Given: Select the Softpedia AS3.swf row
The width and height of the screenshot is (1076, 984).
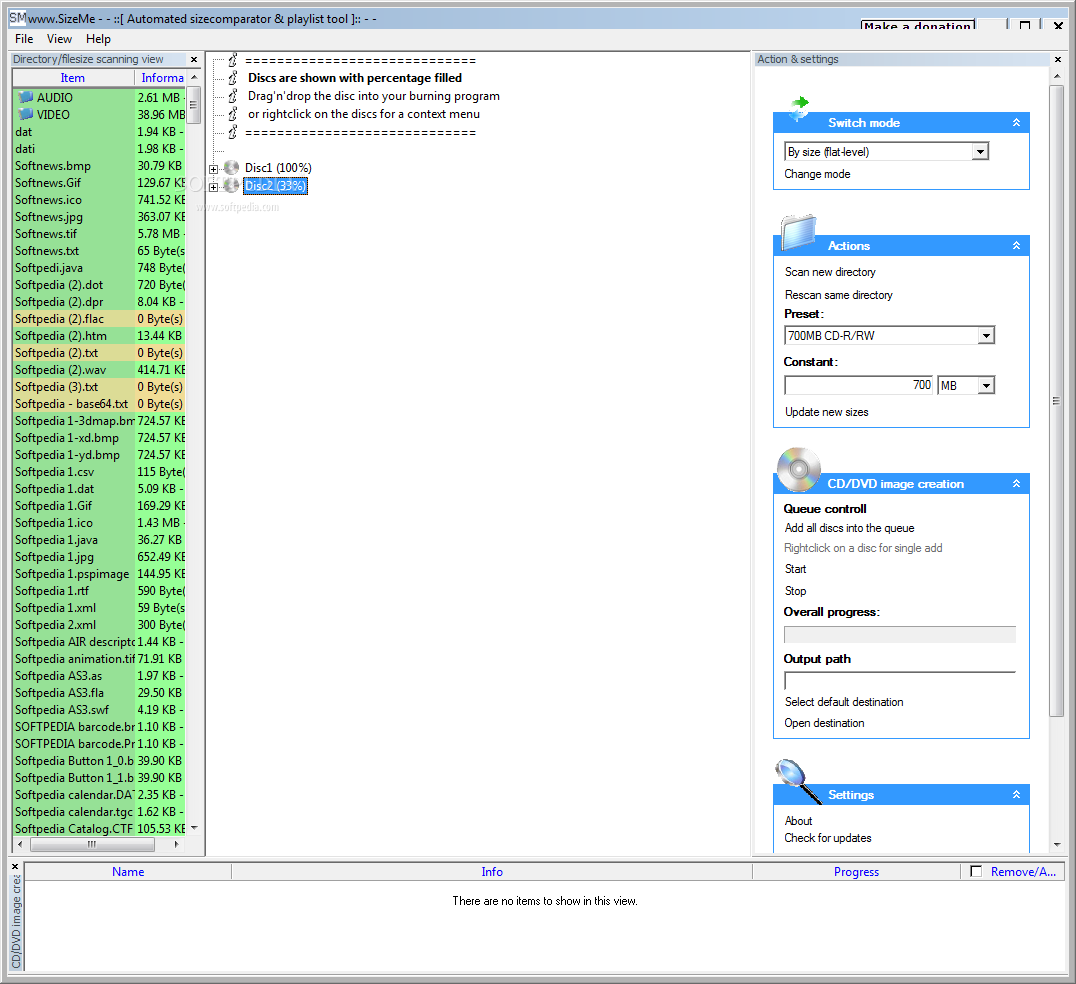Looking at the screenshot, I should 99,710.
